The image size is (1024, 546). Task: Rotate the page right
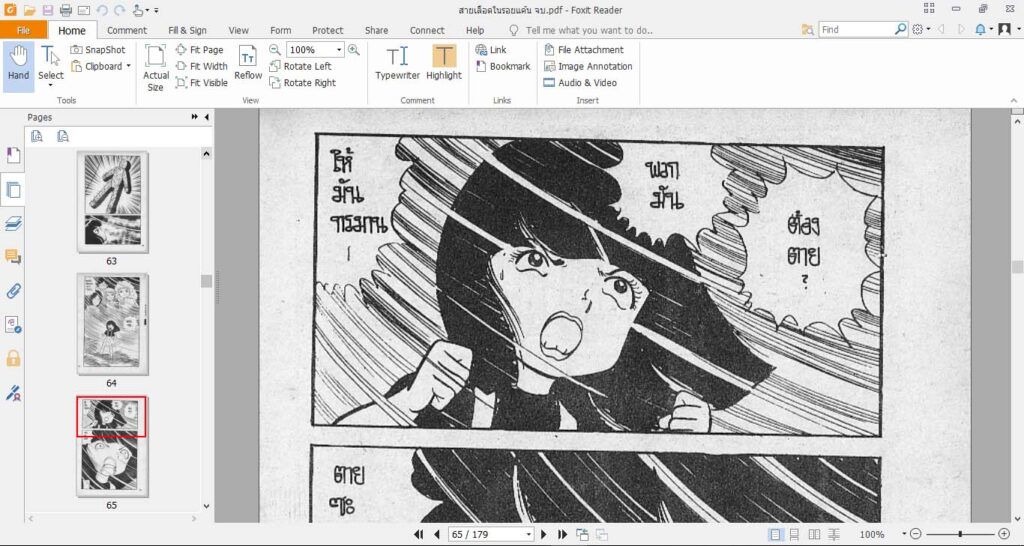[302, 83]
